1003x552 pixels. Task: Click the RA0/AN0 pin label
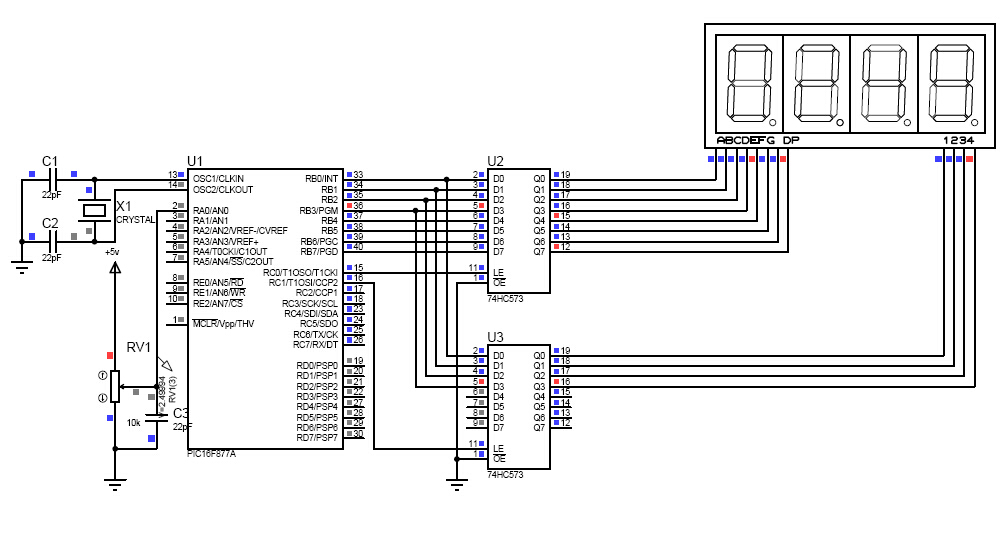210,210
